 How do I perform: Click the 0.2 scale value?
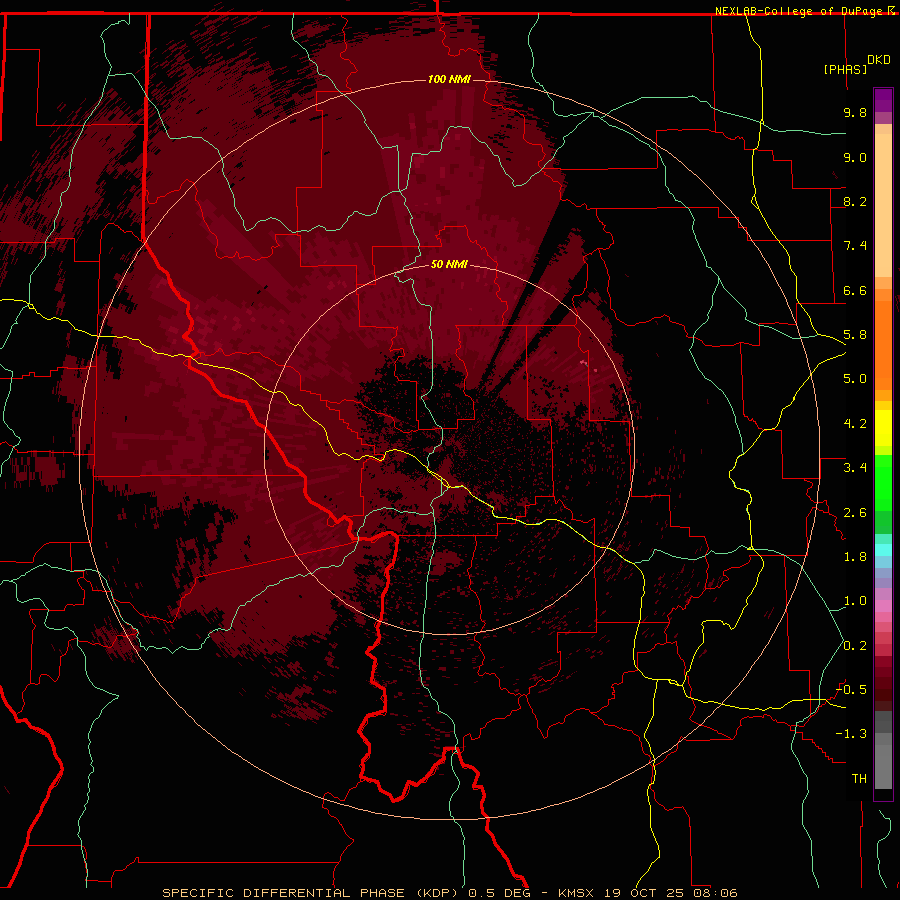pyautogui.click(x=855, y=646)
